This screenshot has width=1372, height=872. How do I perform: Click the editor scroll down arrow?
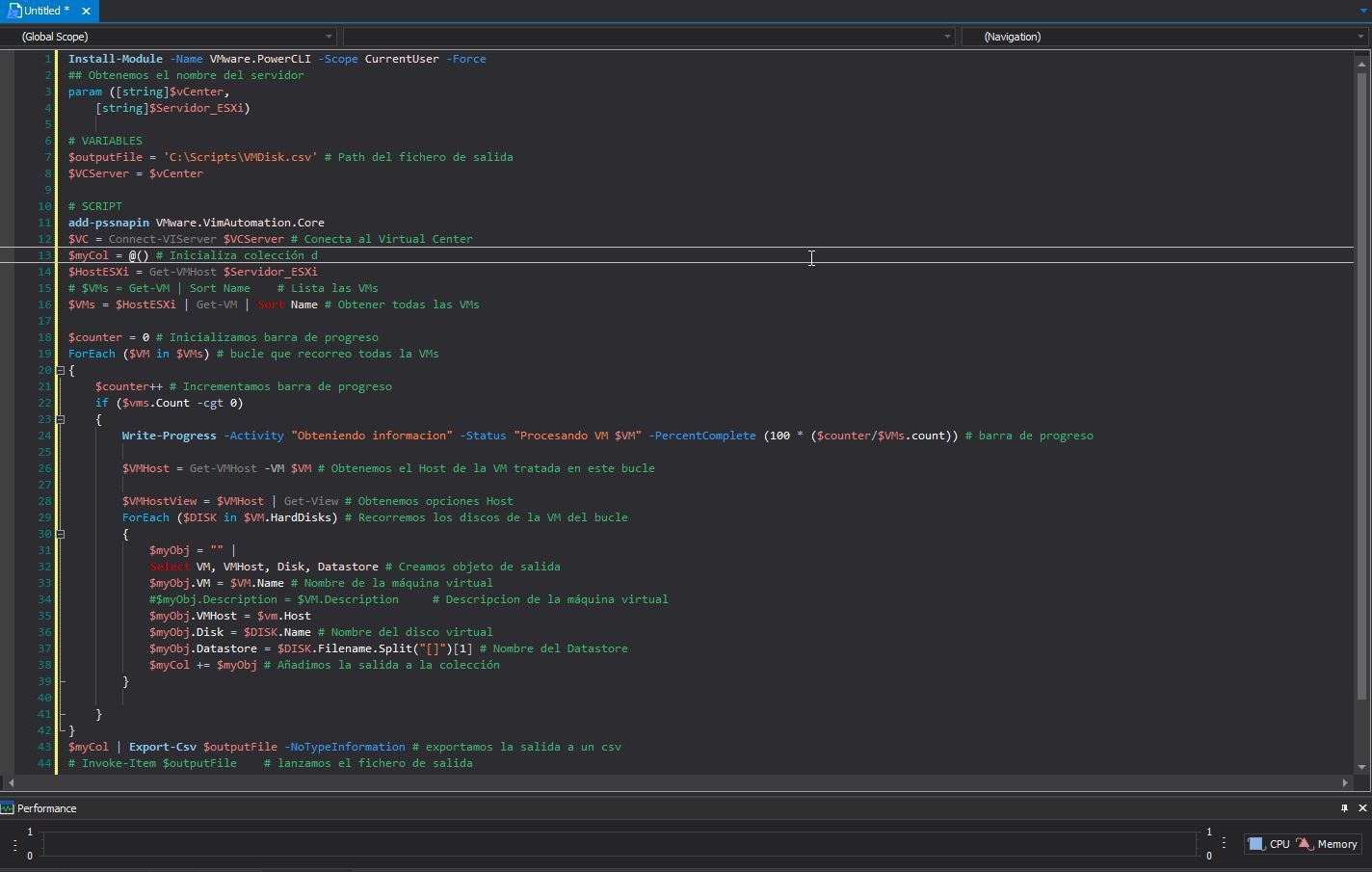(1361, 767)
